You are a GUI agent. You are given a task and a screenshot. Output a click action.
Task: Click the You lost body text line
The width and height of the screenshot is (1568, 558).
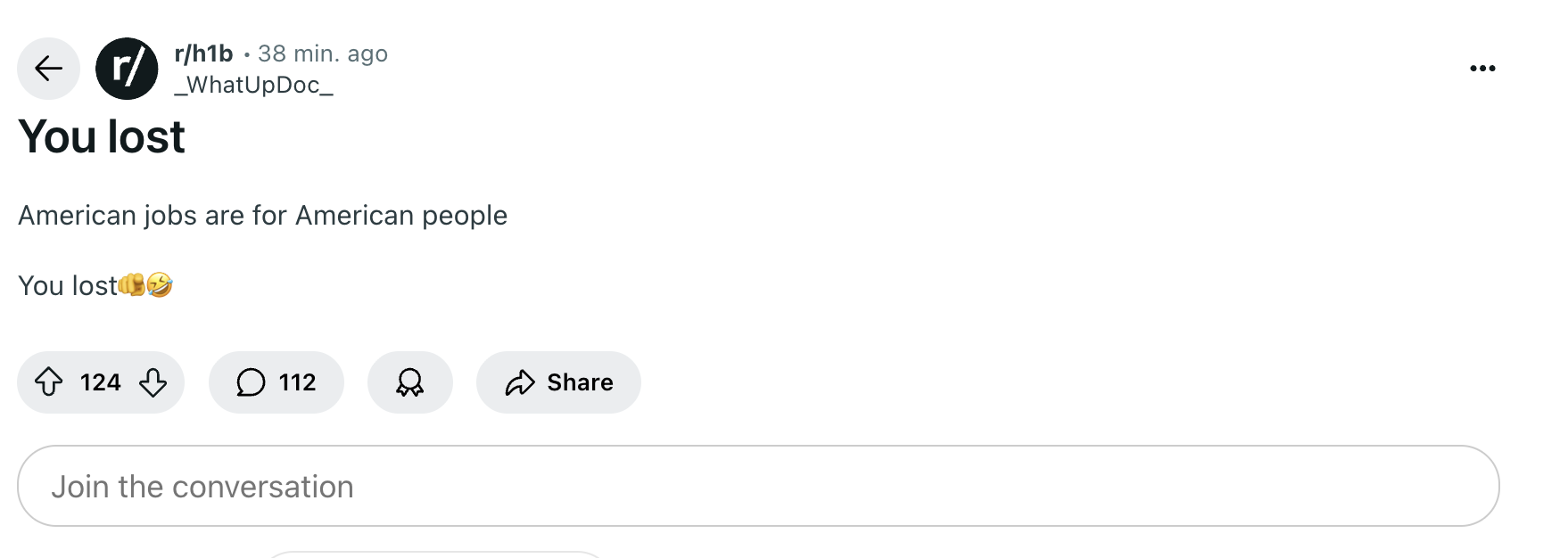[68, 285]
